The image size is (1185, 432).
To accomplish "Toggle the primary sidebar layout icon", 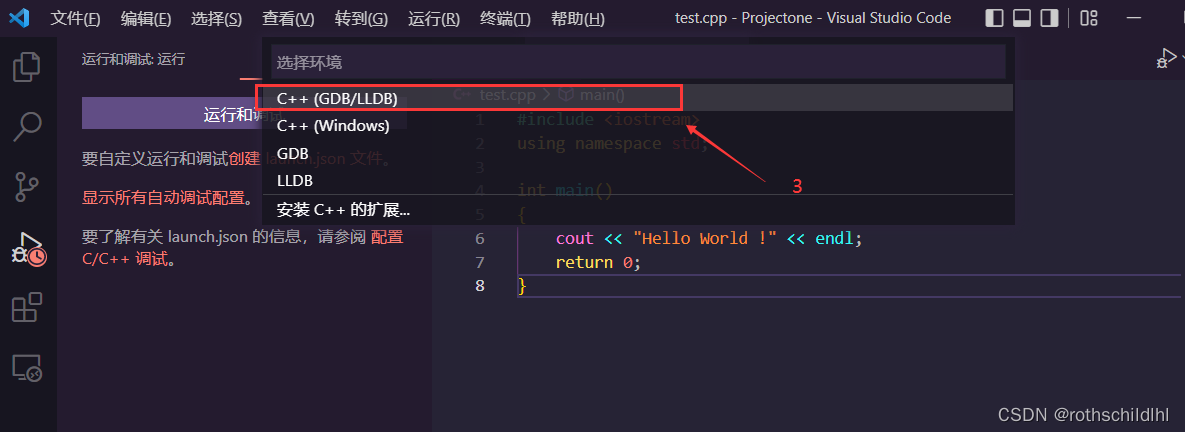I will pyautogui.click(x=995, y=18).
